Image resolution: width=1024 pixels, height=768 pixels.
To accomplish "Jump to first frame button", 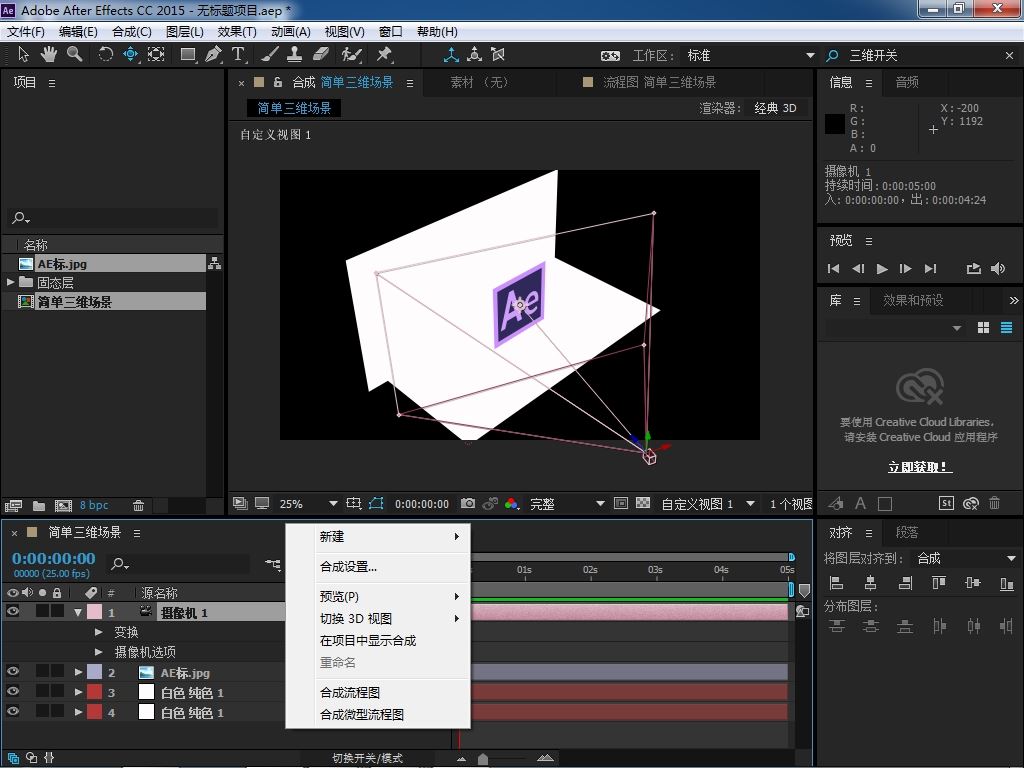I will [833, 268].
